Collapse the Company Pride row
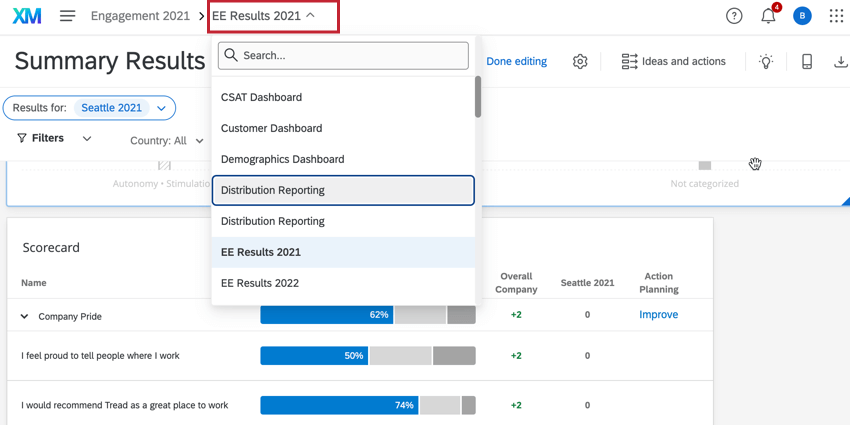The image size is (850, 425). pos(25,316)
